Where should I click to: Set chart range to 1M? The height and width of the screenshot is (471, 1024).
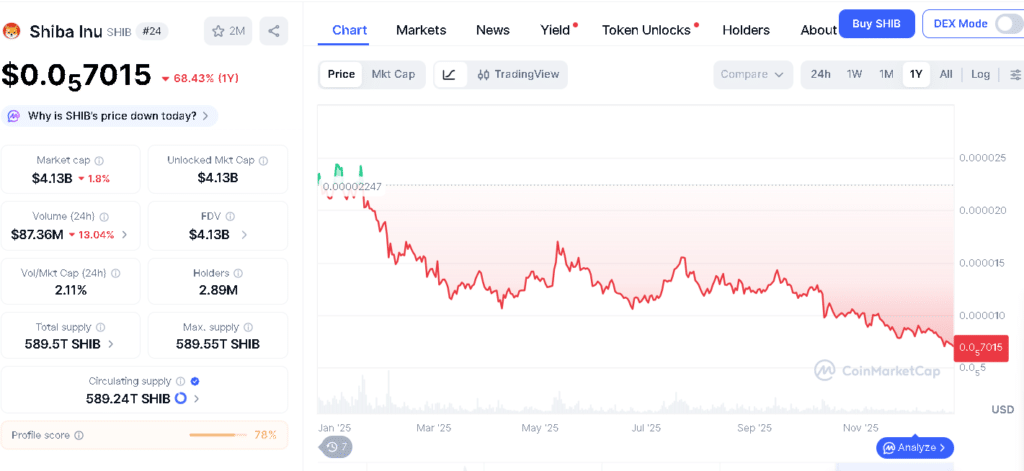point(886,74)
